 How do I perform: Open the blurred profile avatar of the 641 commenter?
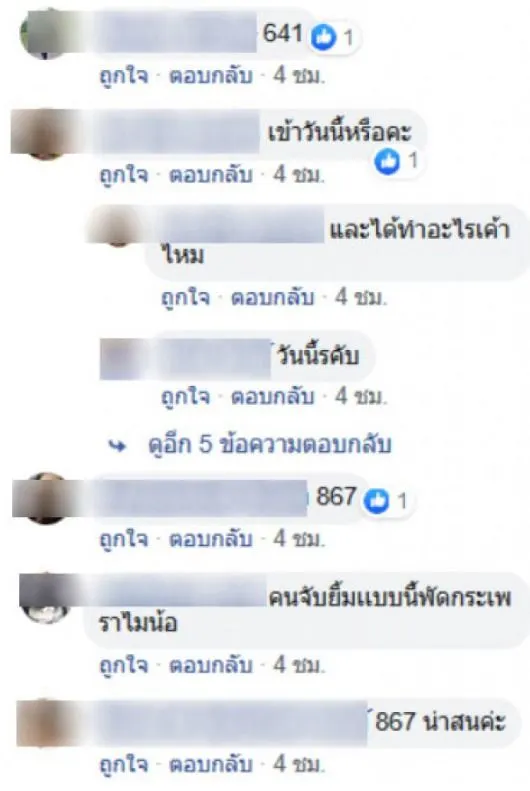pos(43,34)
